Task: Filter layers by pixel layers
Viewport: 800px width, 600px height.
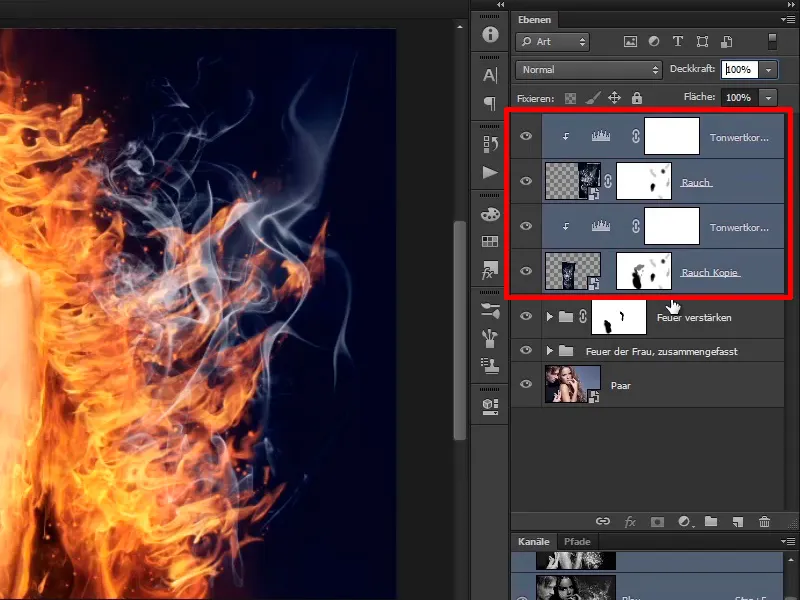Action: 631,42
